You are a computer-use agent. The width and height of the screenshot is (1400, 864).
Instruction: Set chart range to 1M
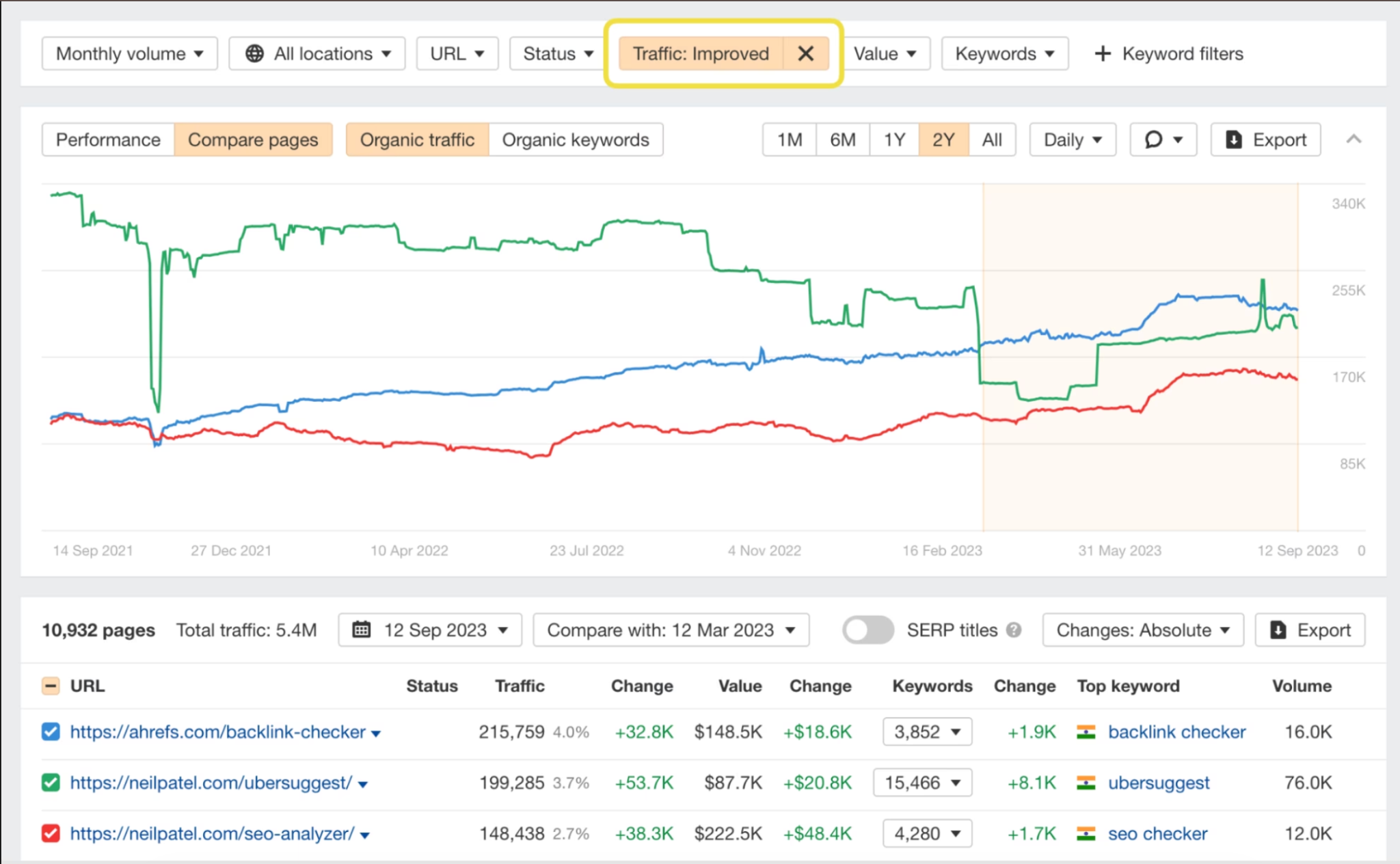[x=790, y=139]
